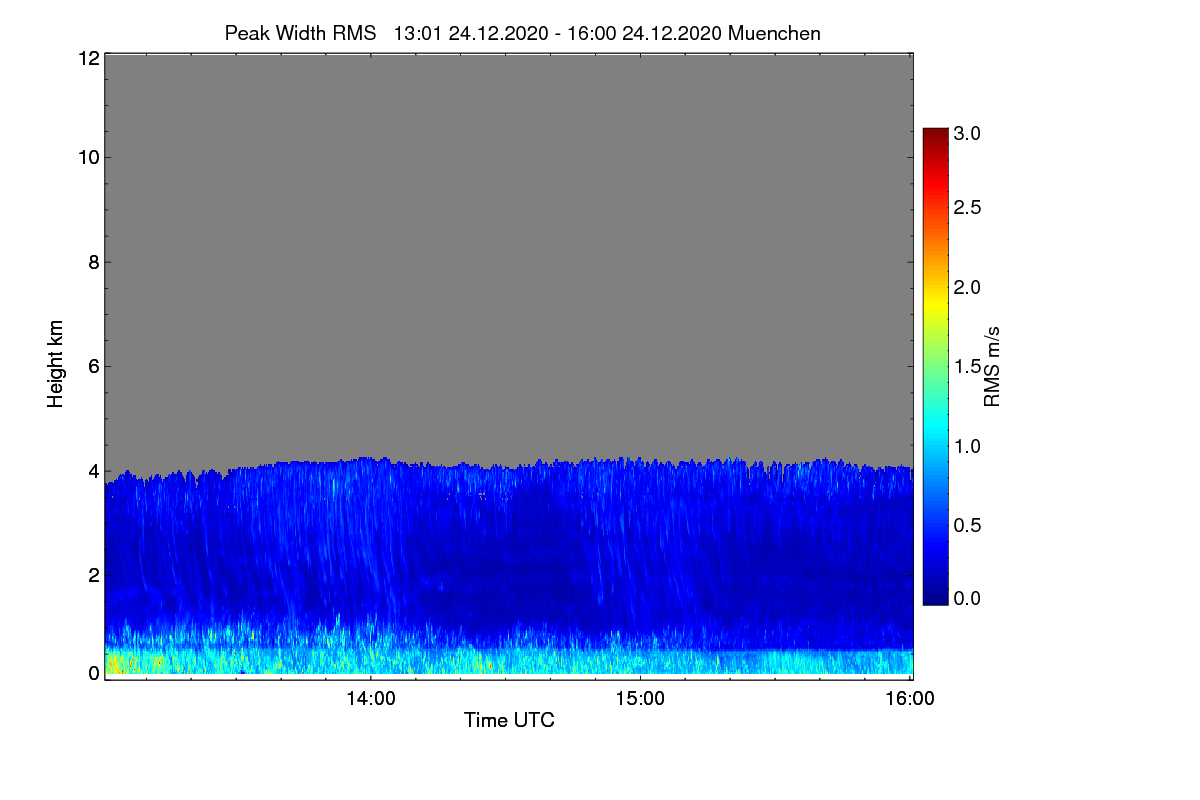Click the colorbar value label 3.0

coord(967,133)
